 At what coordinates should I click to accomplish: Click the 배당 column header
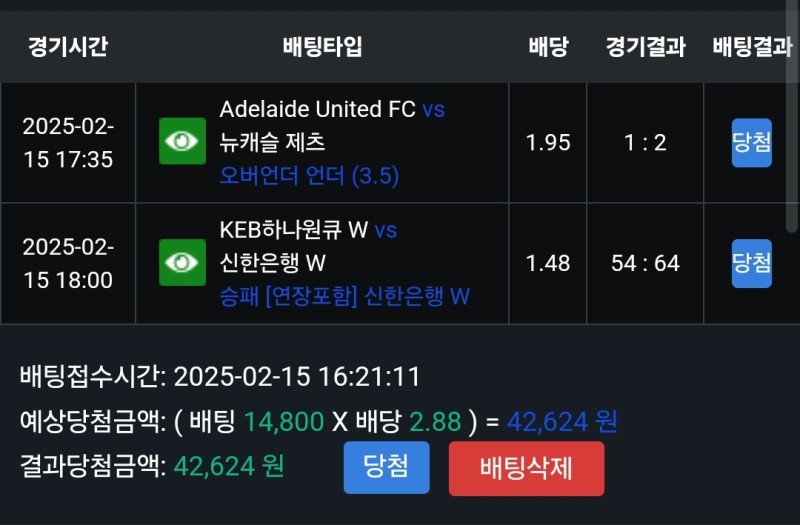[x=548, y=46]
